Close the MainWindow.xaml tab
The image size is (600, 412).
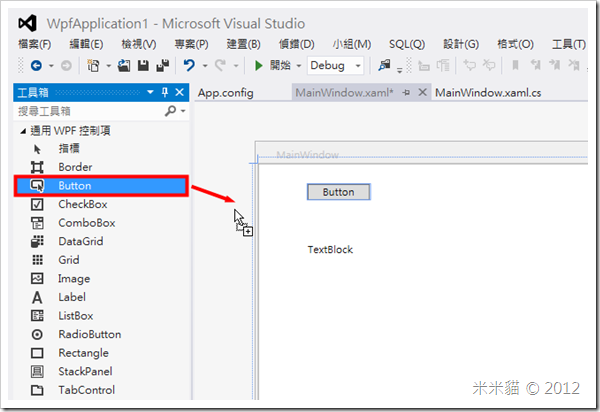tap(422, 93)
